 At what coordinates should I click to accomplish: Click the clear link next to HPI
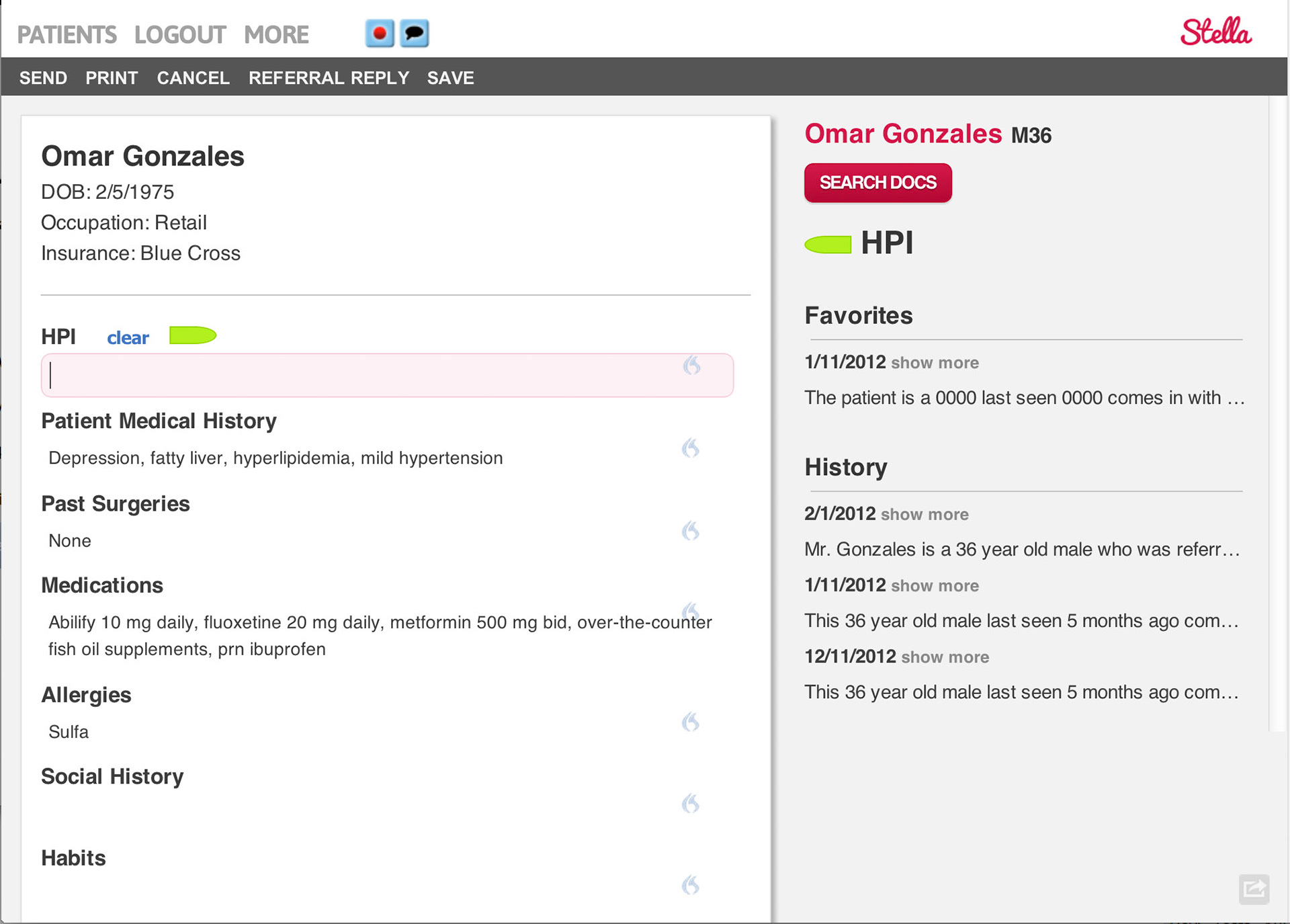pyautogui.click(x=128, y=338)
